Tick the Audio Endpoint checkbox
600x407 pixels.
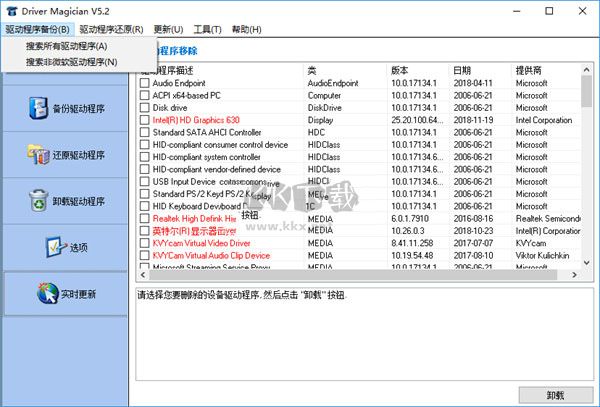coord(145,83)
